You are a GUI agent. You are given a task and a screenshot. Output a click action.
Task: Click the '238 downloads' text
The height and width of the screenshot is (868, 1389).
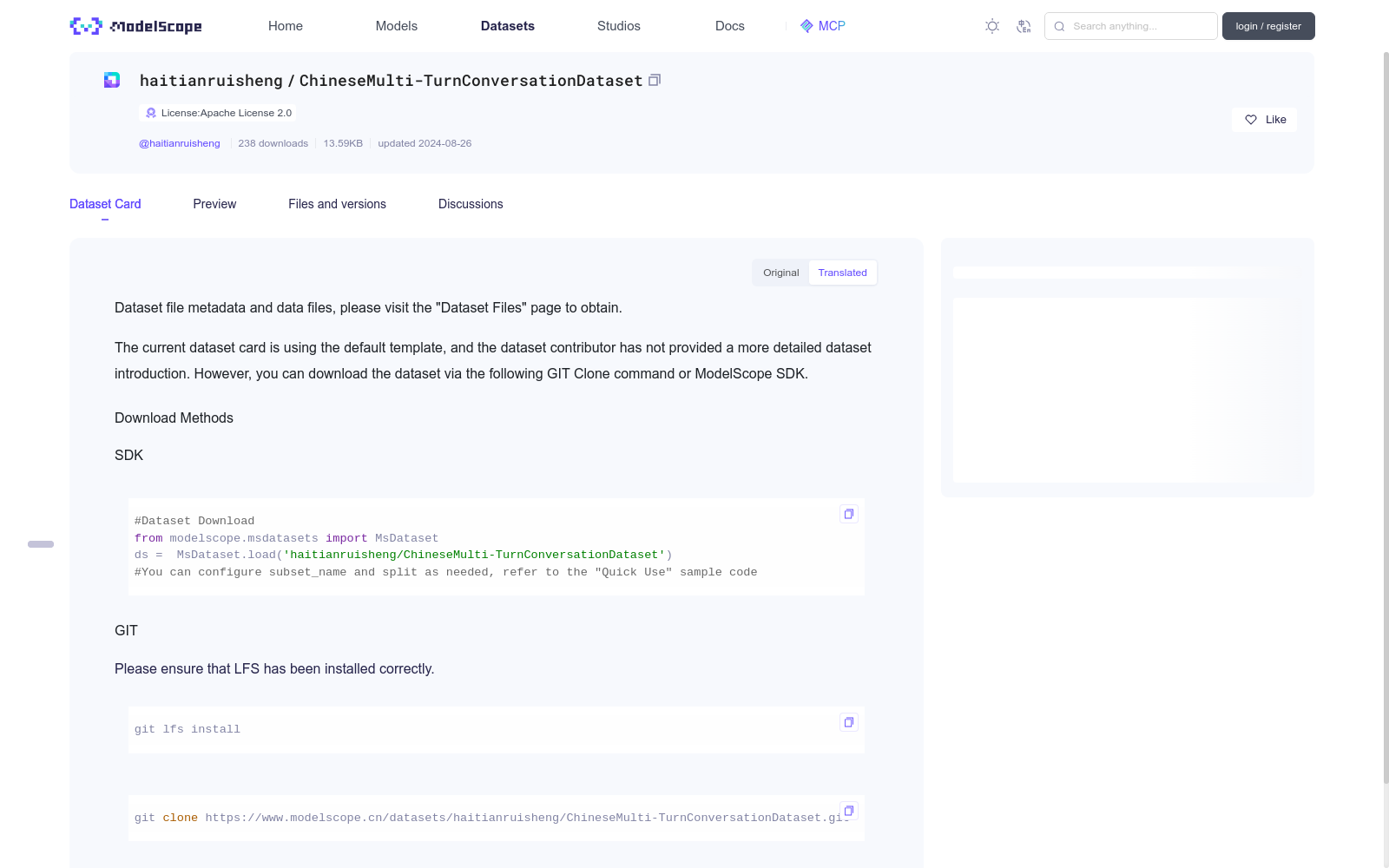(273, 143)
